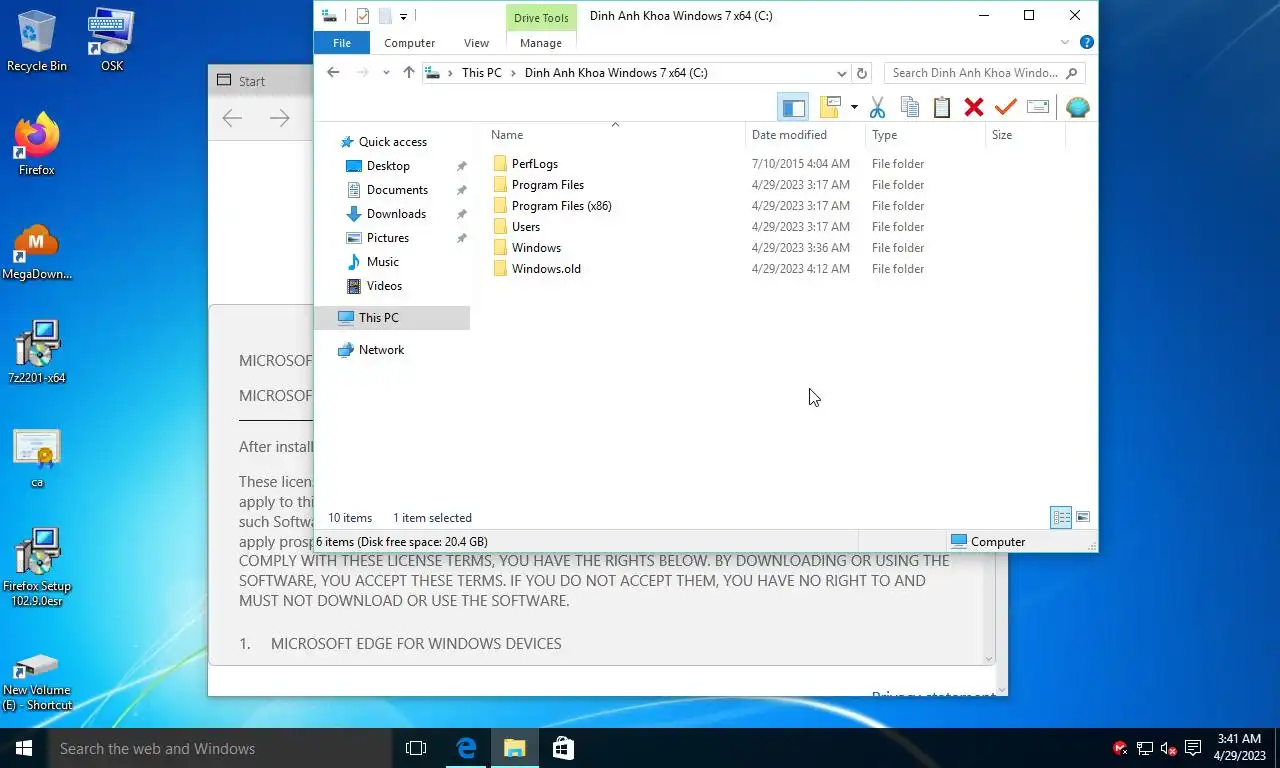Viewport: 1280px width, 768px height.
Task: Click the taskbar search box
Action: pos(218,748)
